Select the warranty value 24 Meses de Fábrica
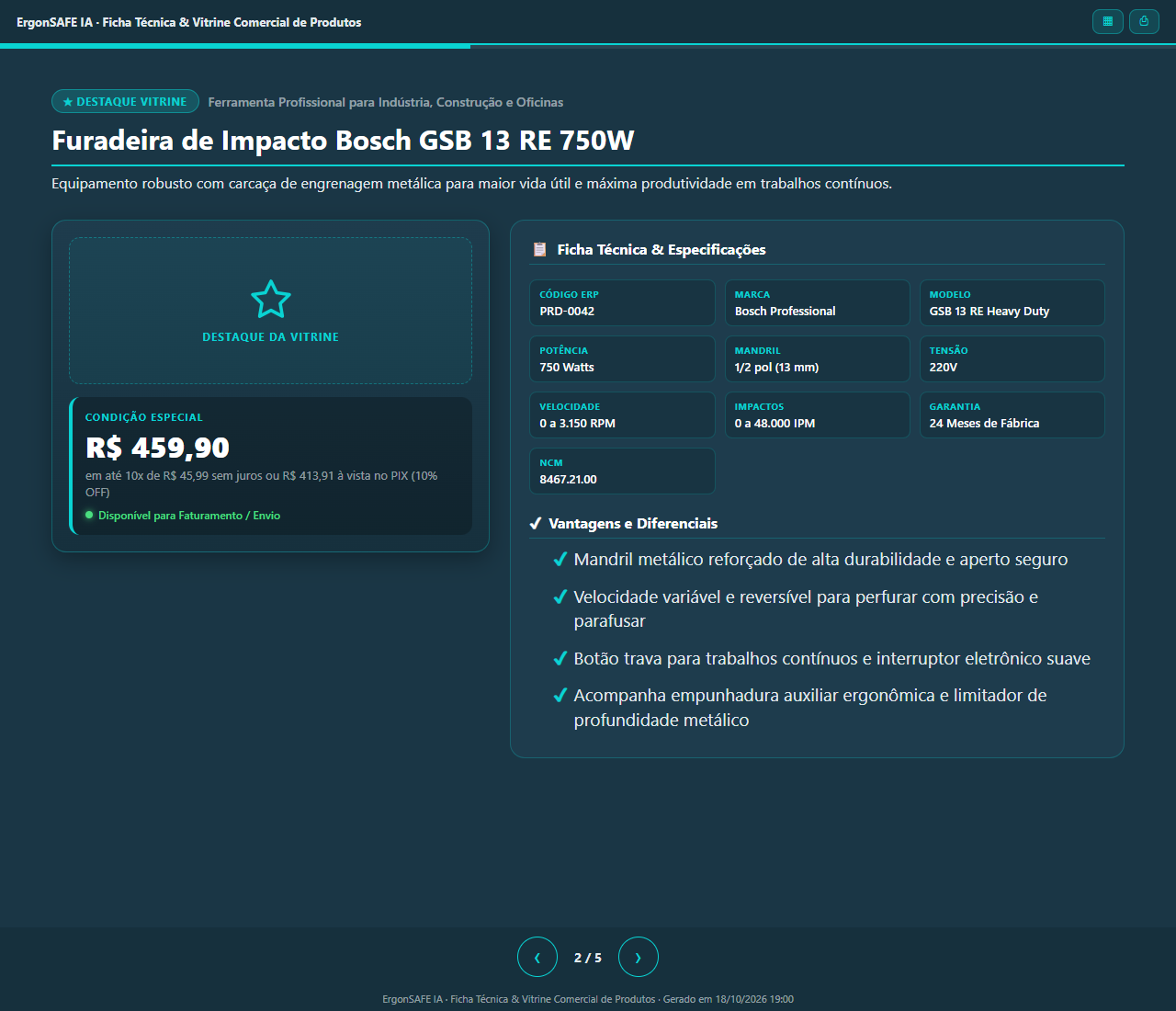Image resolution: width=1176 pixels, height=1011 pixels. (984, 424)
